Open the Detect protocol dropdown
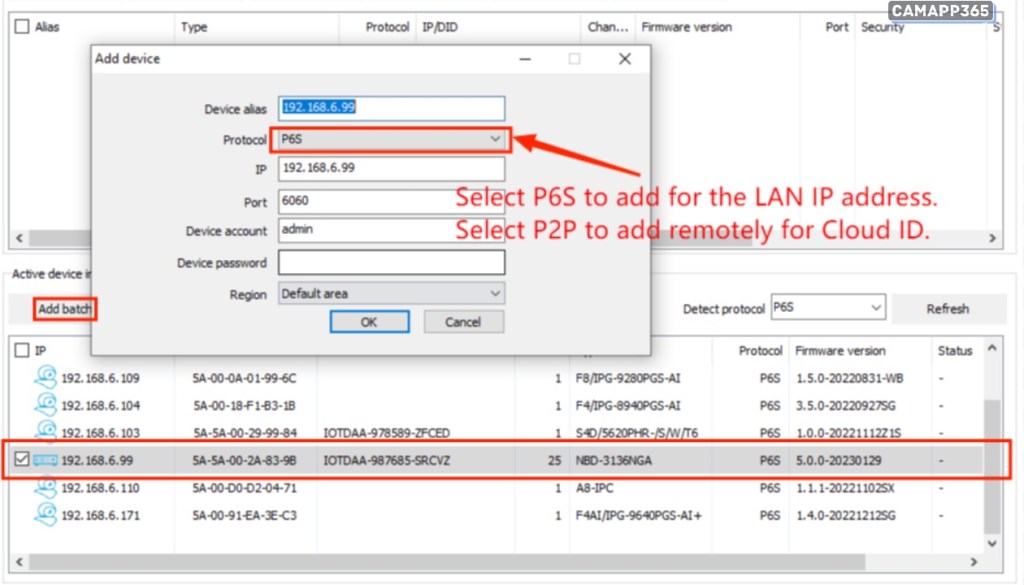Screen dimensions: 1024x585 click(827, 308)
